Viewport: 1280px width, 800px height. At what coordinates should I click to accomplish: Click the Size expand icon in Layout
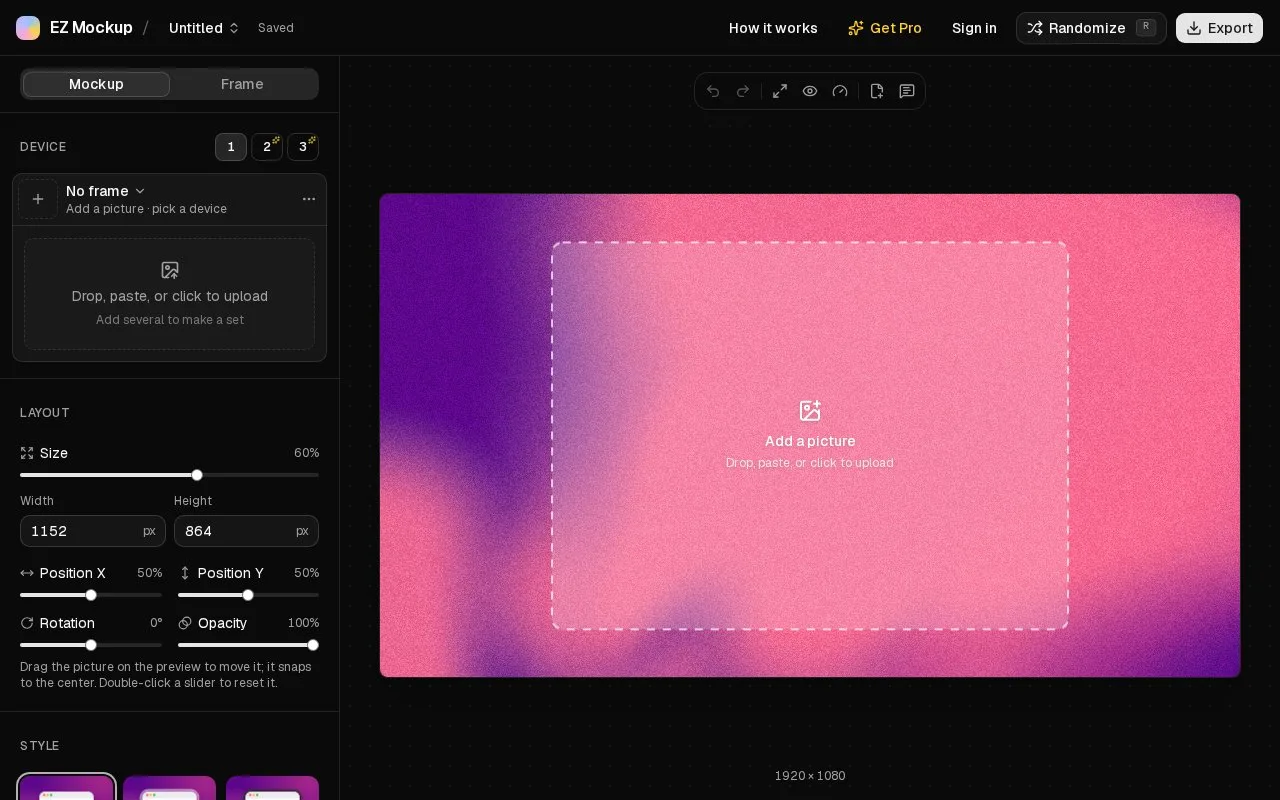point(27,453)
